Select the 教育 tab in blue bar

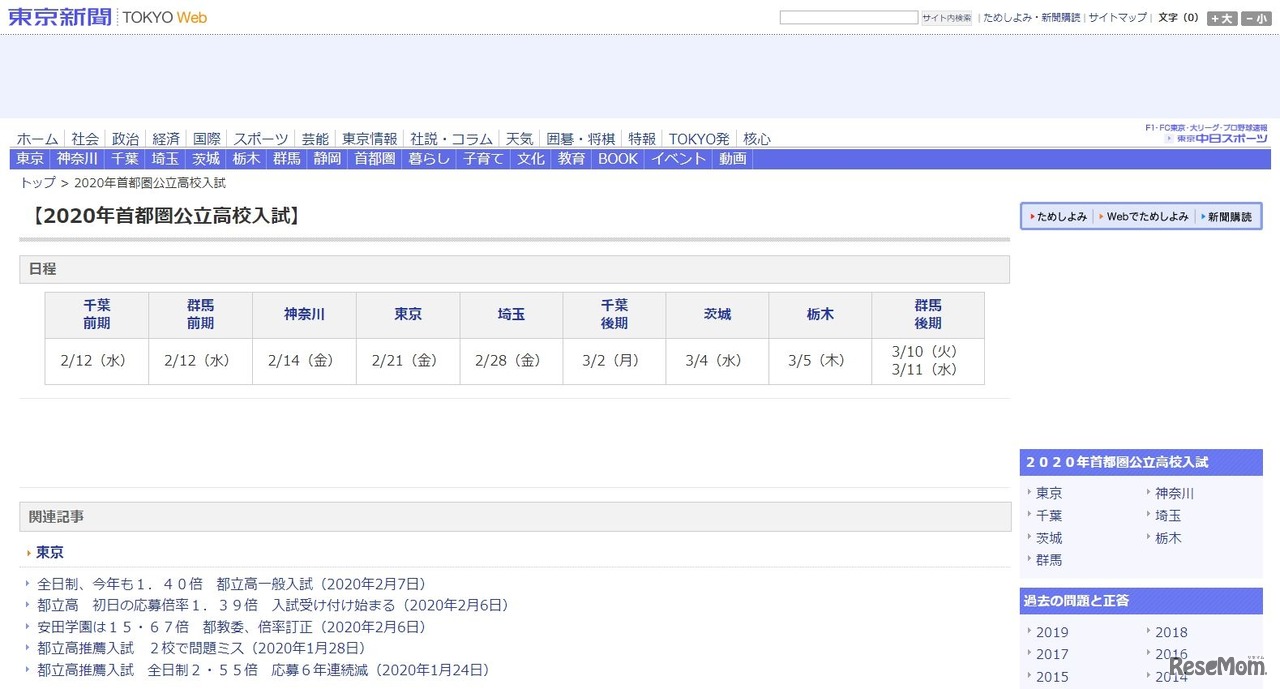[x=571, y=159]
